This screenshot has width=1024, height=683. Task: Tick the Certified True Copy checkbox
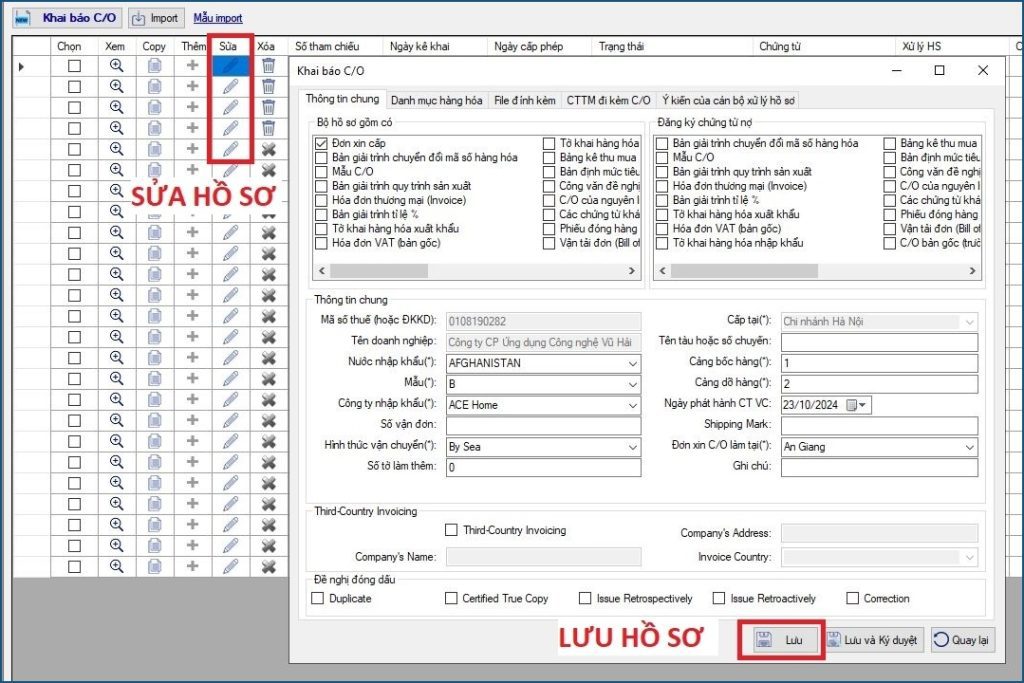[x=451, y=598]
